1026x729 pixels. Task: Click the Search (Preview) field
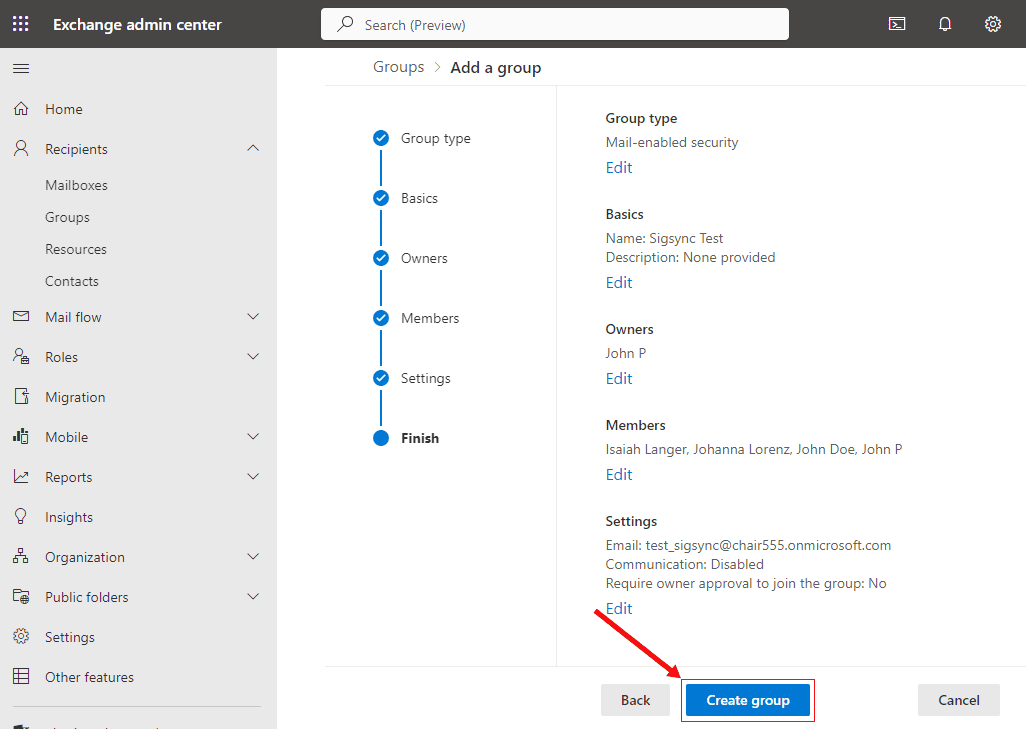click(555, 24)
